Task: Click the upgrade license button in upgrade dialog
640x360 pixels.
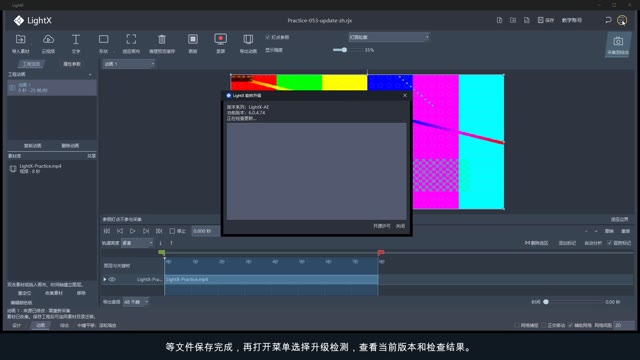Action: [382, 226]
